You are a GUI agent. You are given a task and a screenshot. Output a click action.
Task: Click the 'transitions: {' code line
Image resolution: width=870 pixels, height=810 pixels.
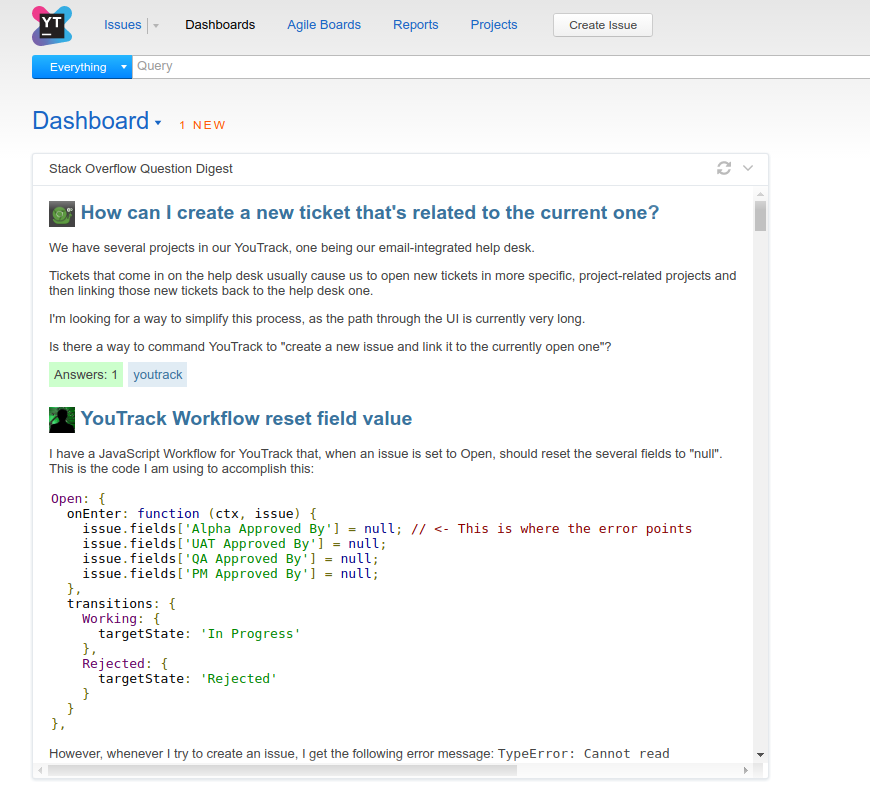(122, 604)
